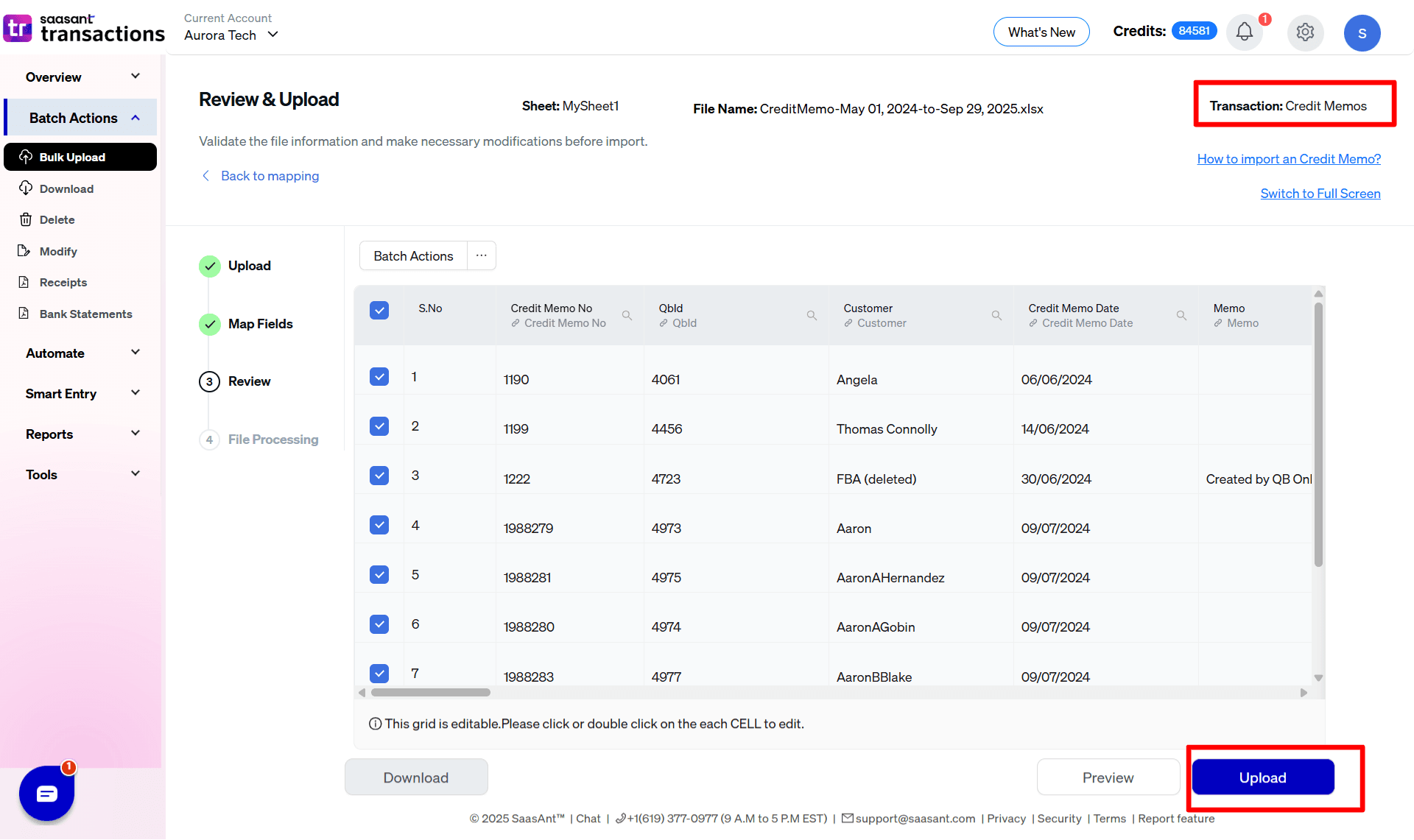Select Receipts in the Batch Actions sidebar
This screenshot has width=1414, height=840.
[x=63, y=282]
